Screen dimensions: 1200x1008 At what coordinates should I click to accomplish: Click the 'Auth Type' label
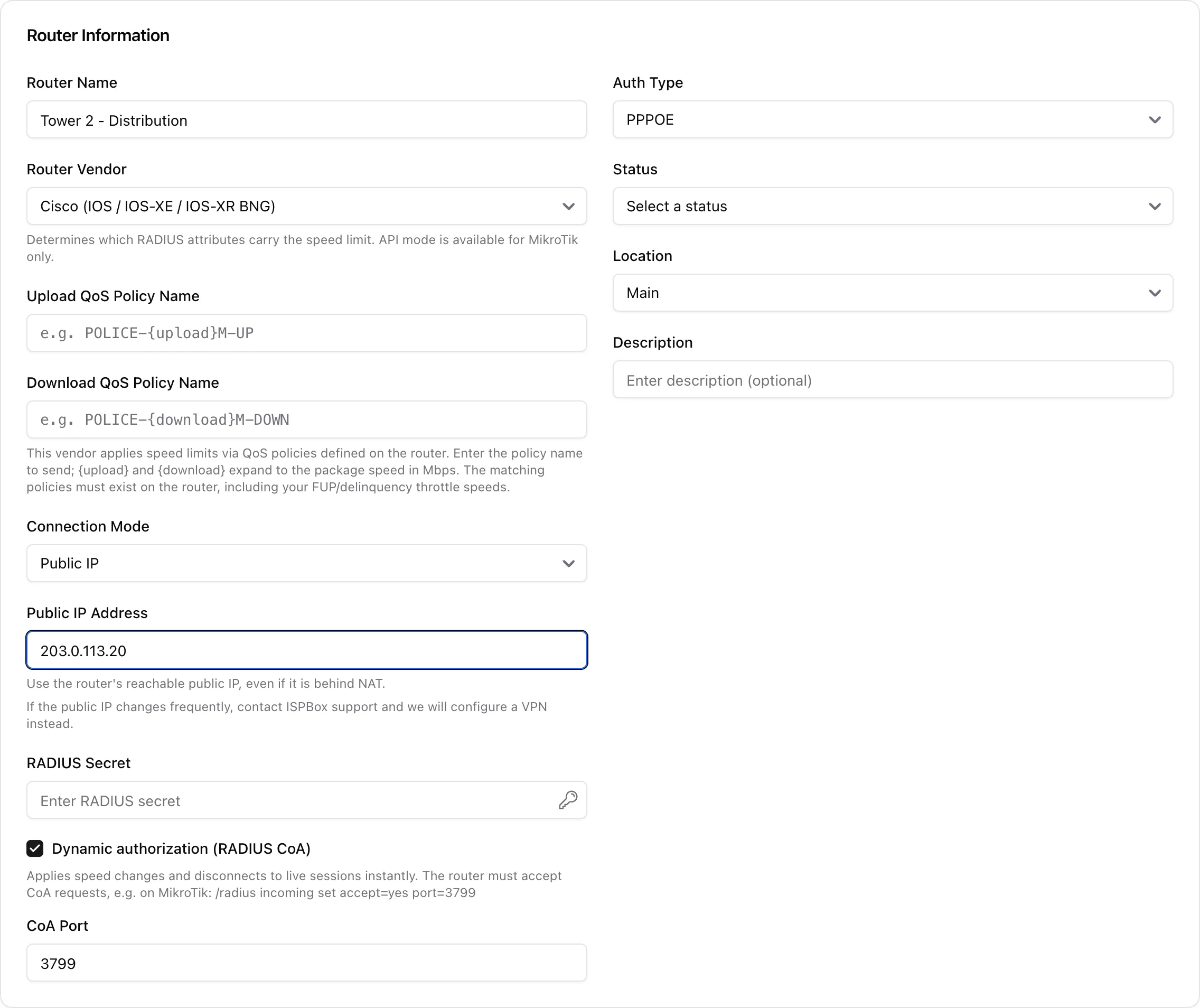pyautogui.click(x=648, y=83)
